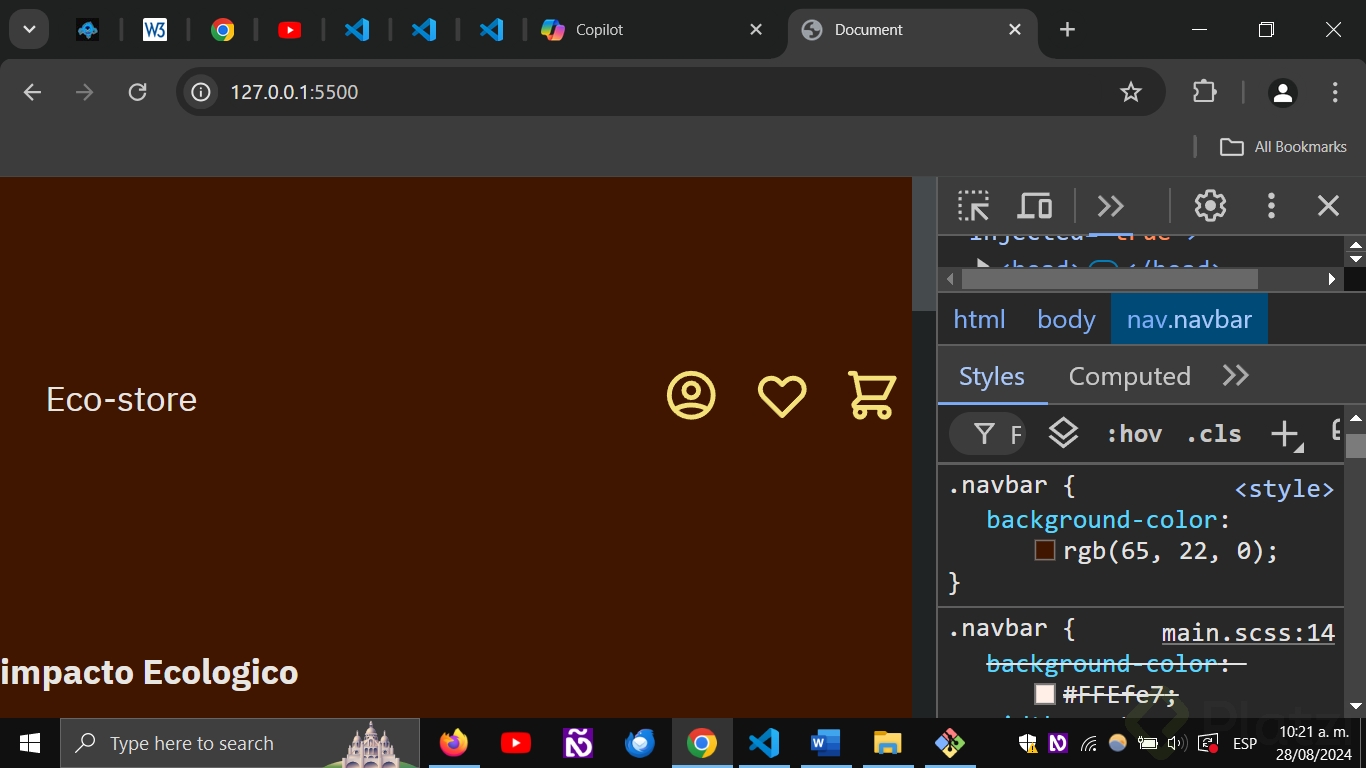Viewport: 1366px width, 768px height.
Task: Open the rgb(65, 22, 0) color swatch
Action: click(x=1045, y=550)
